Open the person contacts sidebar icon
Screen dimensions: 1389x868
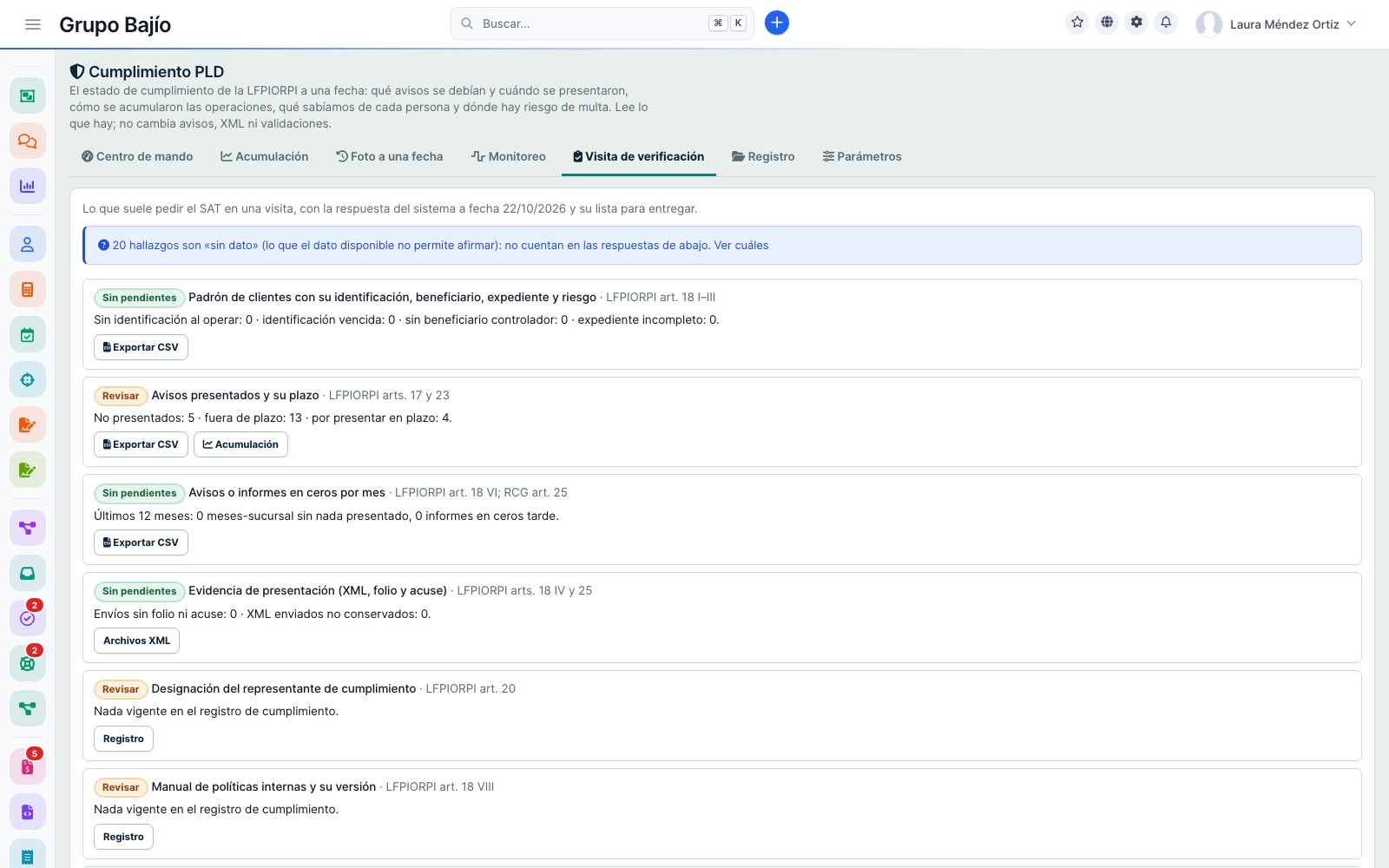(28, 244)
